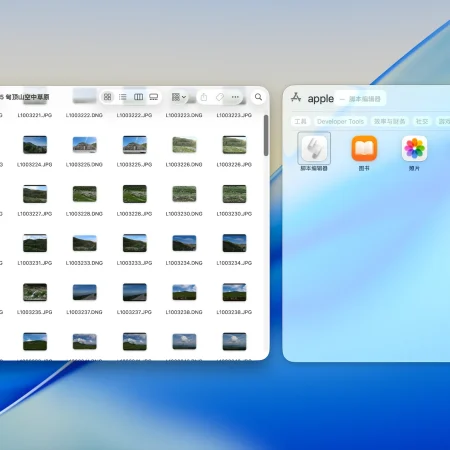This screenshot has width=450, height=450.
Task: Click the file name L1003234.JPG
Action: [x=234, y=263]
